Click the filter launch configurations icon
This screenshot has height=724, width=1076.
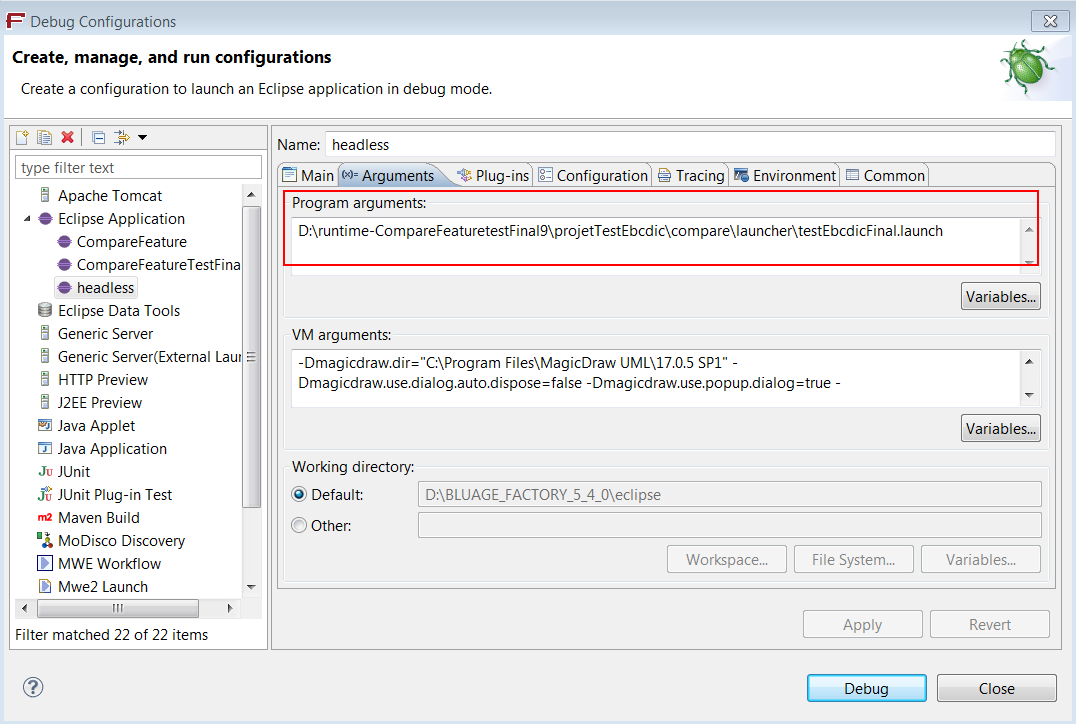click(121, 138)
